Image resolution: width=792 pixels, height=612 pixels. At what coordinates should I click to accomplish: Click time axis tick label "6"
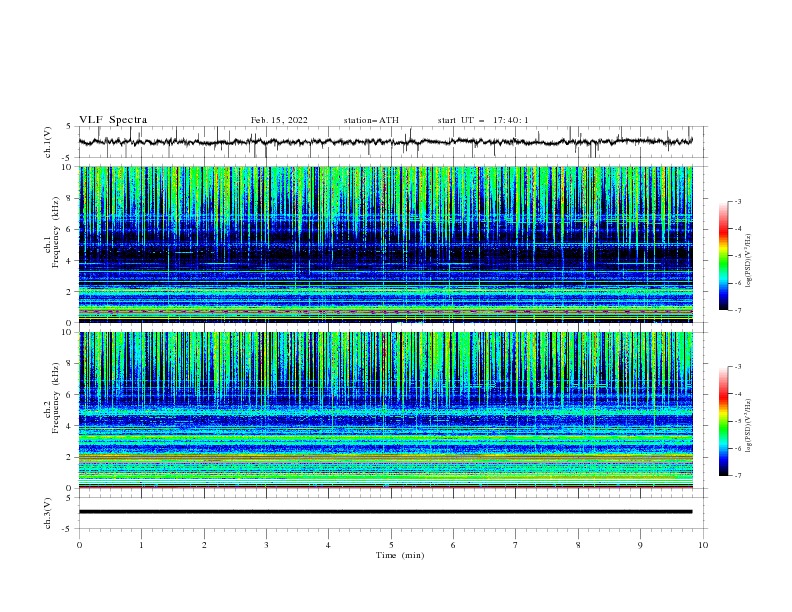[x=453, y=545]
